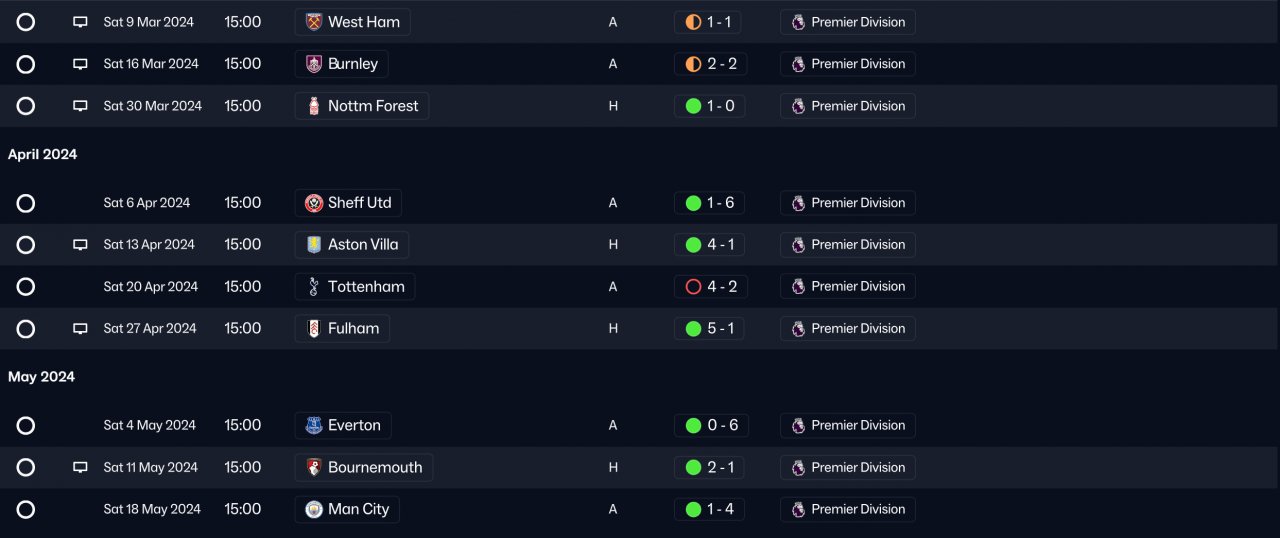Click the West Ham club crest icon

[x=314, y=22]
